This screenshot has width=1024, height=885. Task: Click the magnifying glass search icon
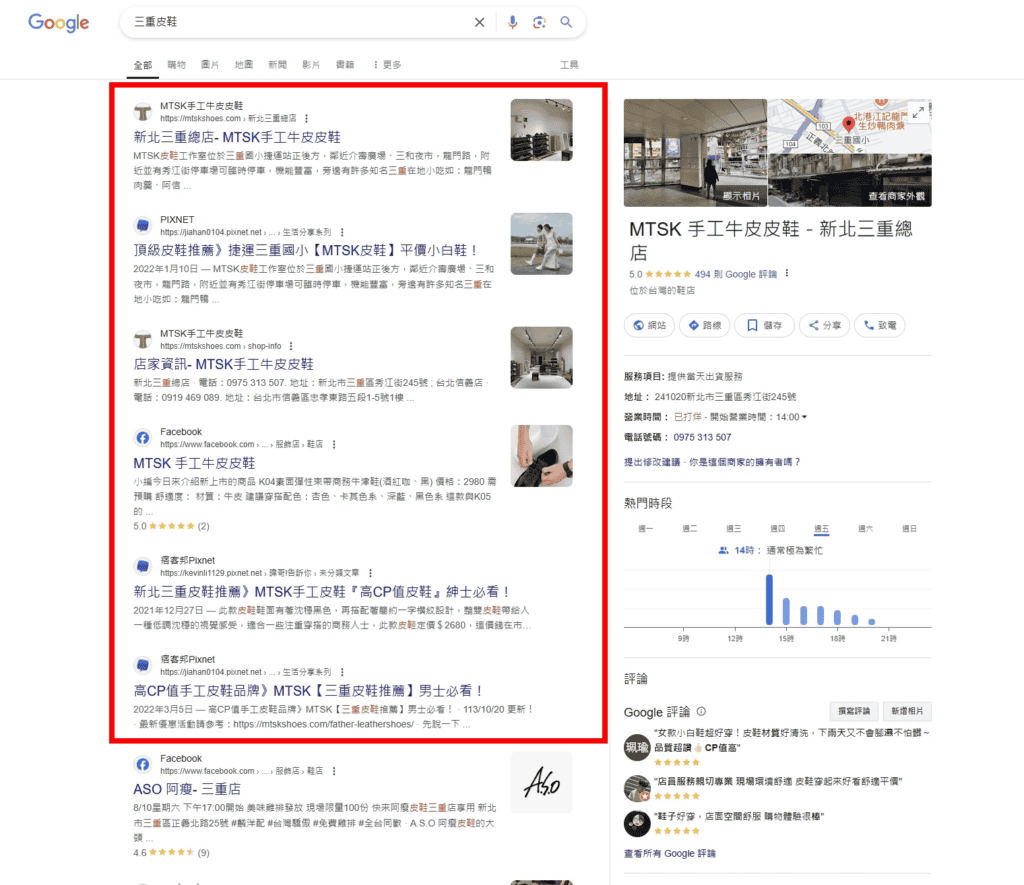pyautogui.click(x=566, y=22)
